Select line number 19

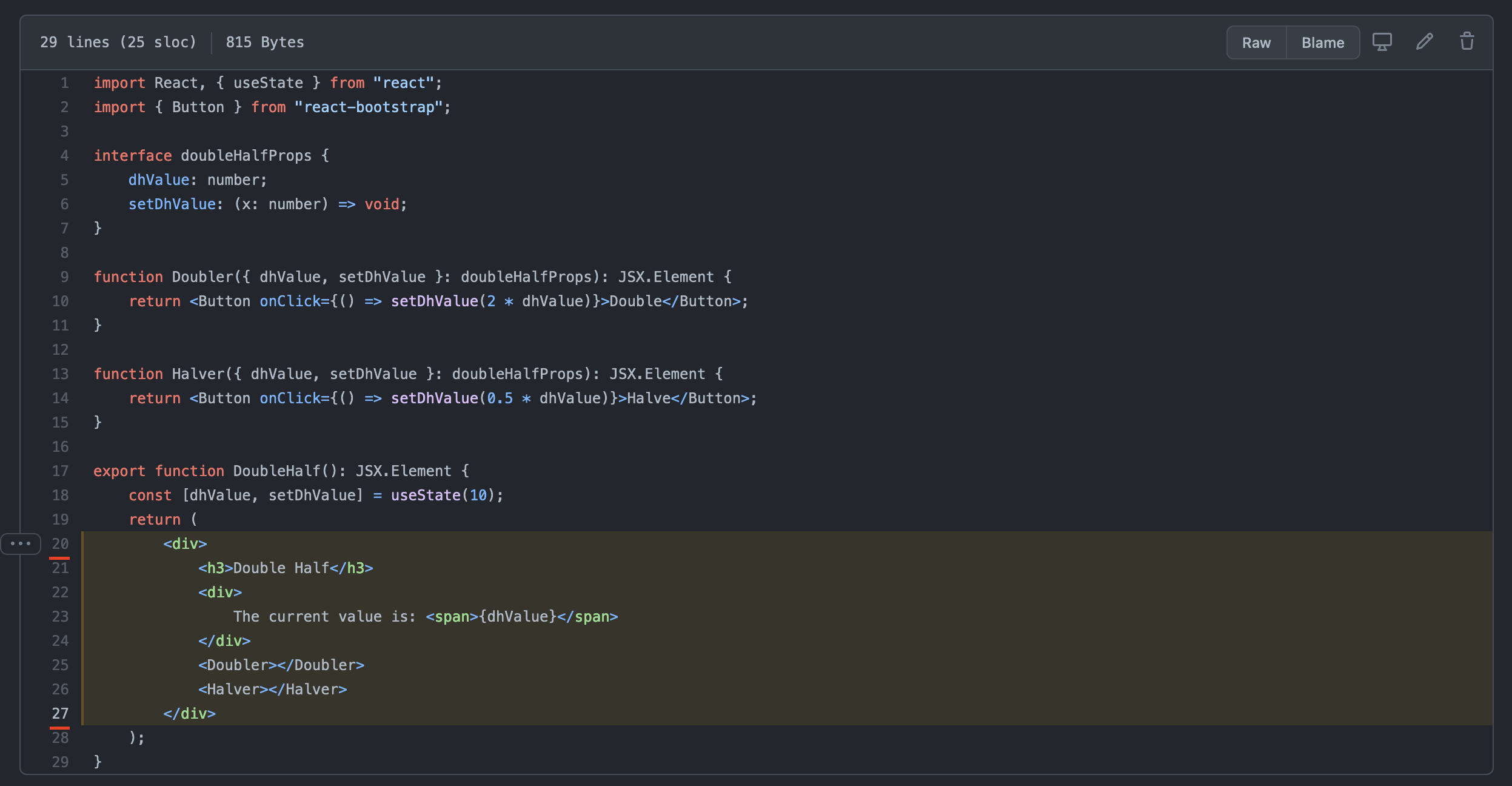[x=60, y=520]
